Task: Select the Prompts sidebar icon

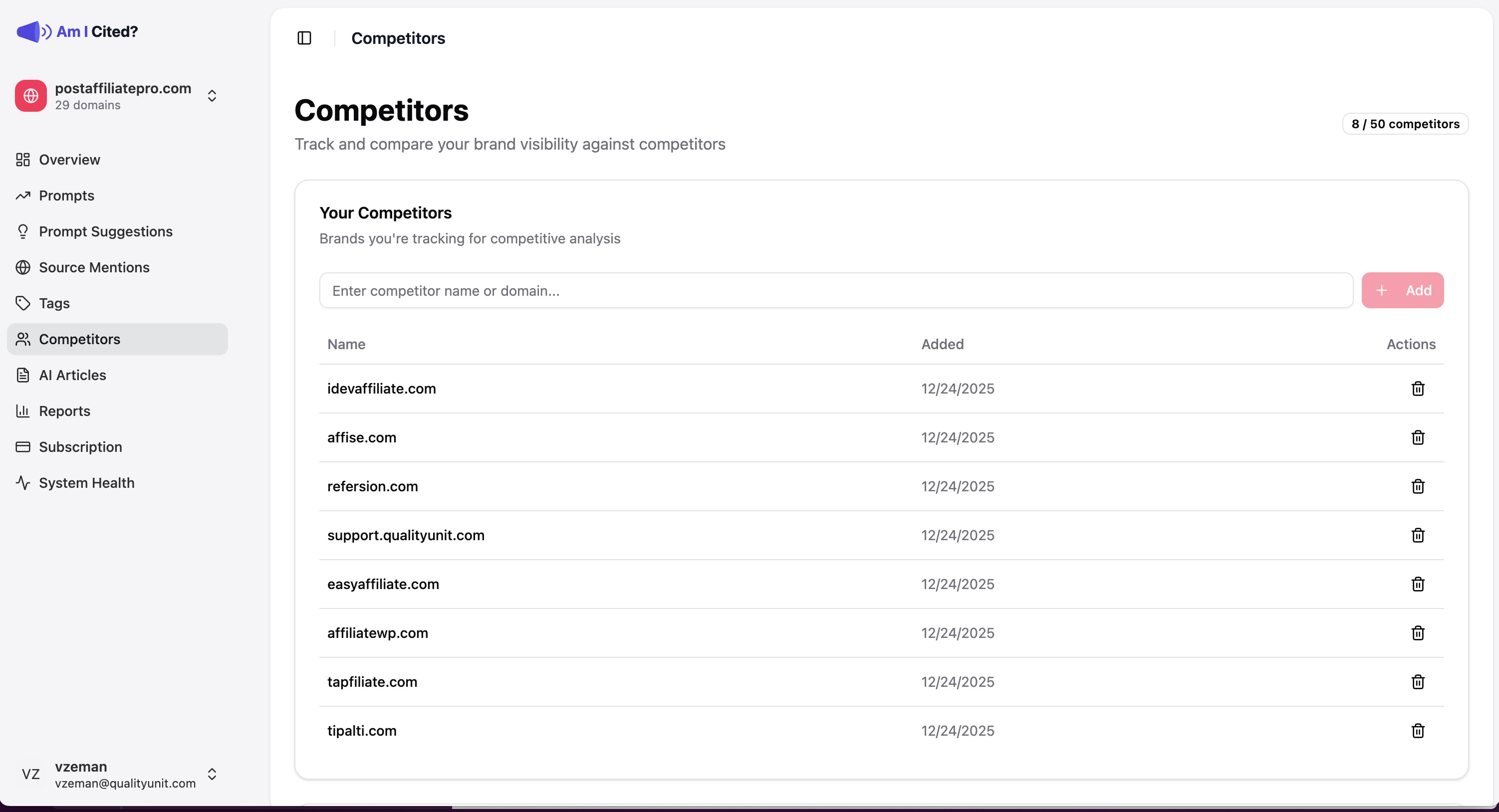Action: pyautogui.click(x=22, y=196)
